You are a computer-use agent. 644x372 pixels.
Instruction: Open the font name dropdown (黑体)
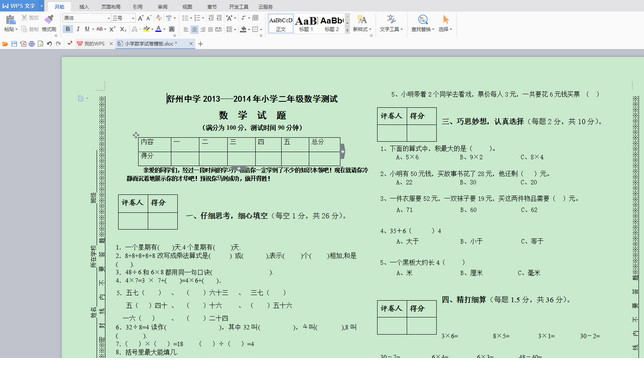coord(109,18)
